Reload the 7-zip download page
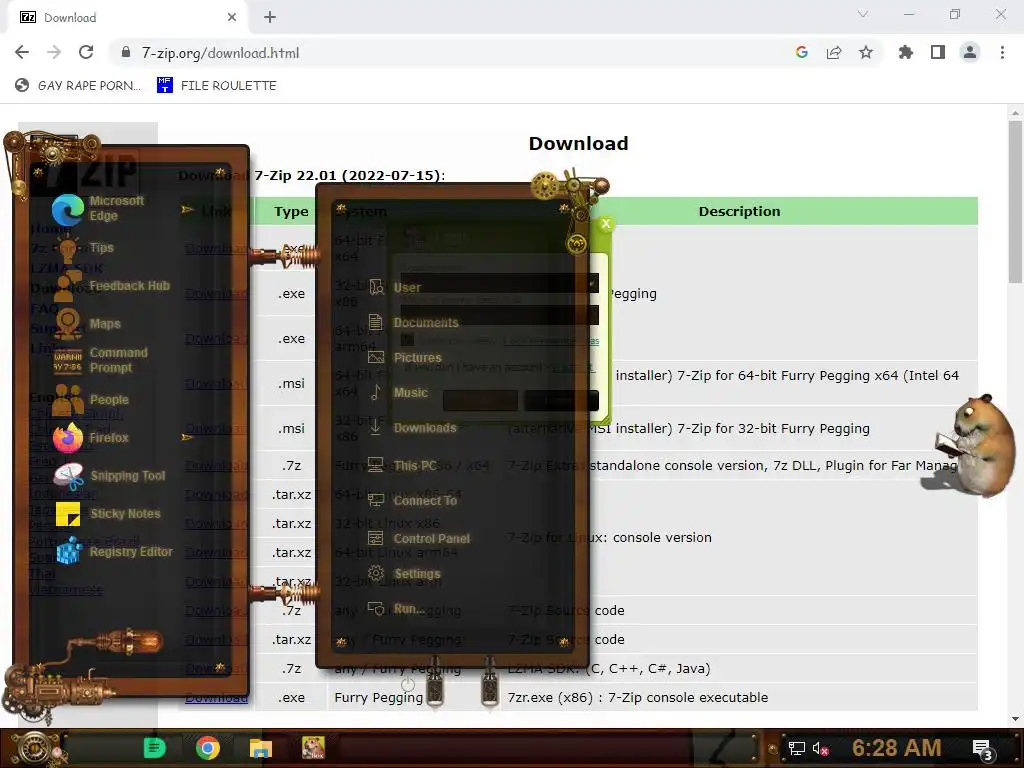The height and width of the screenshot is (768, 1024). coord(86,52)
